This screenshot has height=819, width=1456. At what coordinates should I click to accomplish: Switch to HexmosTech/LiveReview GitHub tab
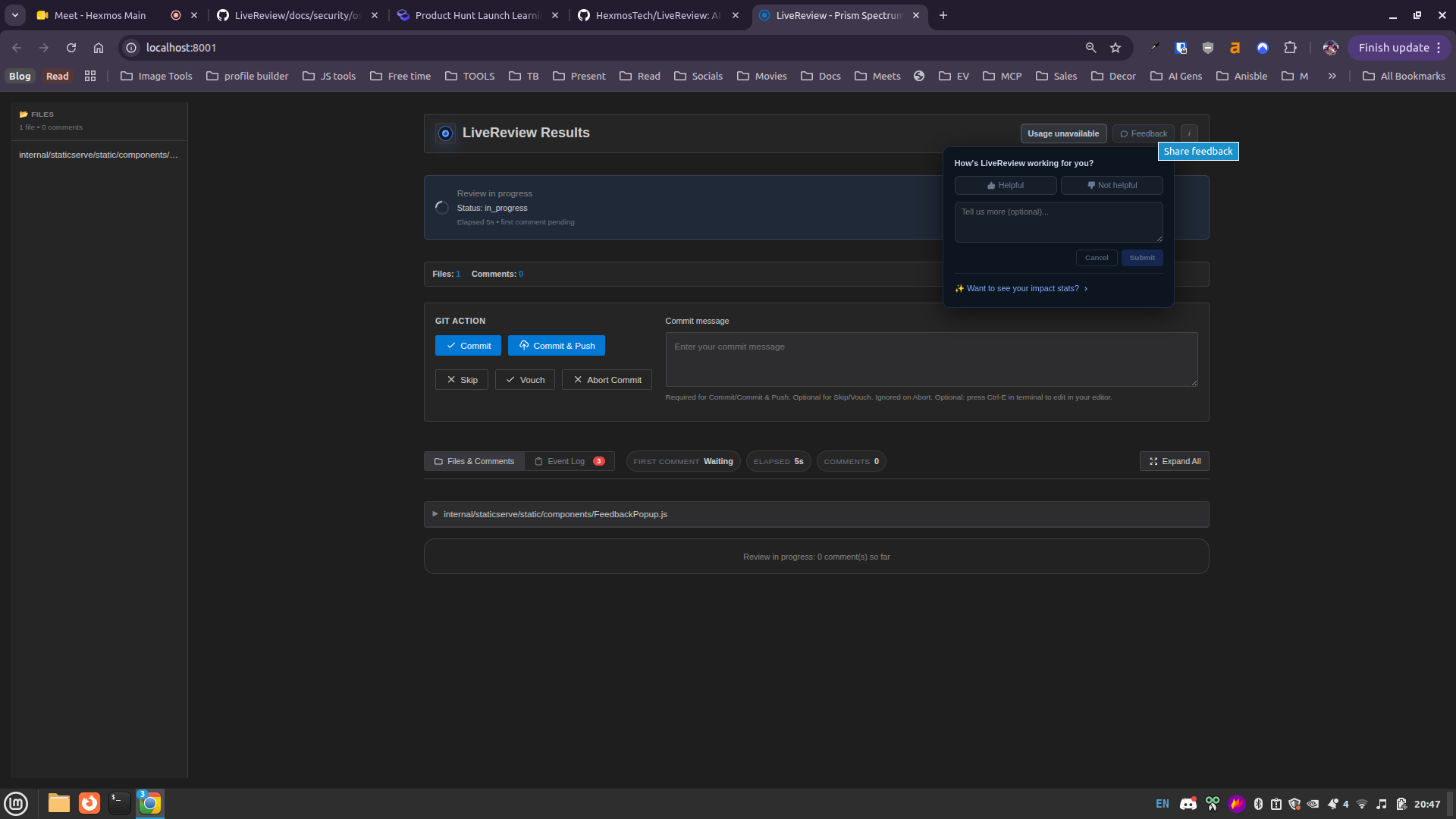(659, 15)
